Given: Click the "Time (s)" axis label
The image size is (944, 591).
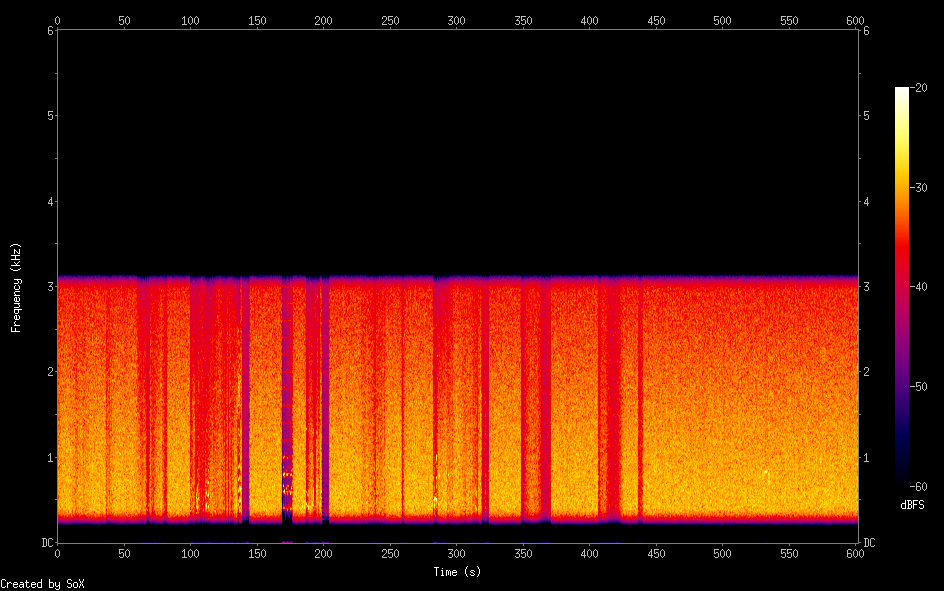Looking at the screenshot, I should click(x=457, y=572).
